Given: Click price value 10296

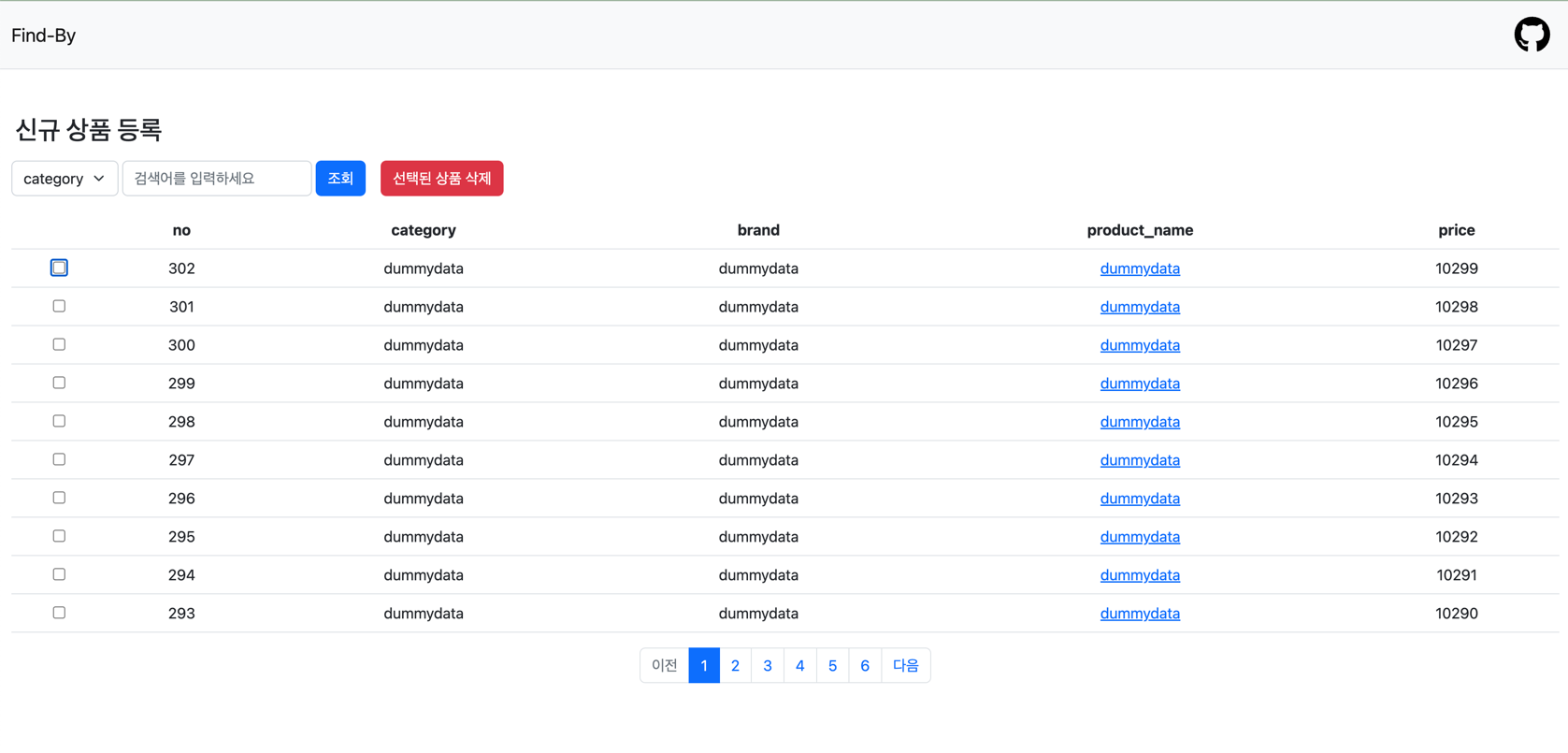Looking at the screenshot, I should [1457, 384].
